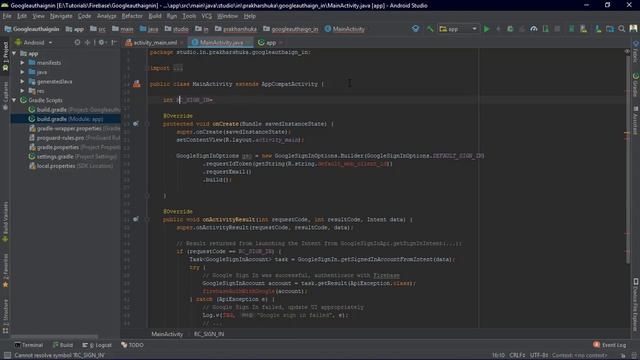This screenshot has width=640, height=360.
Task: Select gradle.properties file
Action: (74, 147)
